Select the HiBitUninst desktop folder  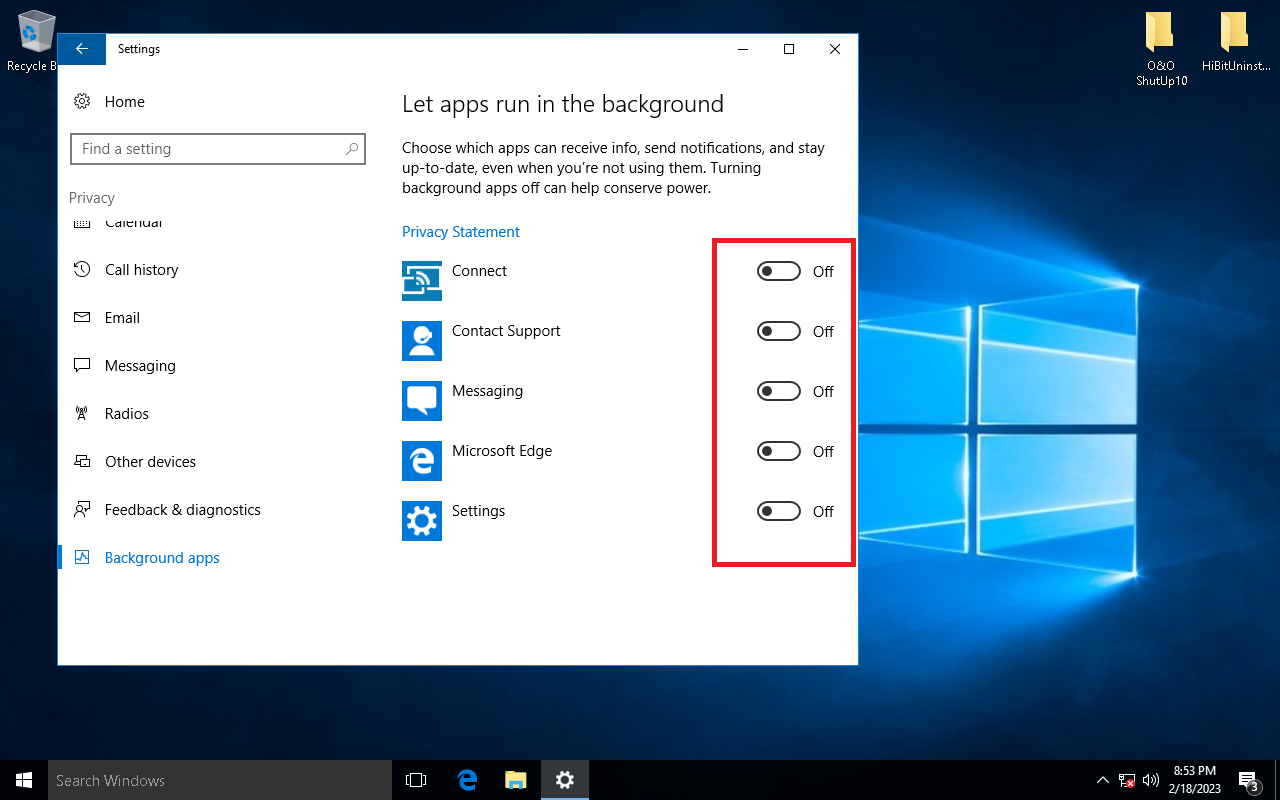tap(1236, 42)
